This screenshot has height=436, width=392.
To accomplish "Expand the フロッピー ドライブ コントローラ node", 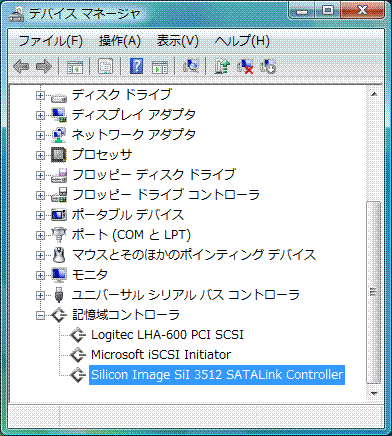I will click(x=40, y=195).
